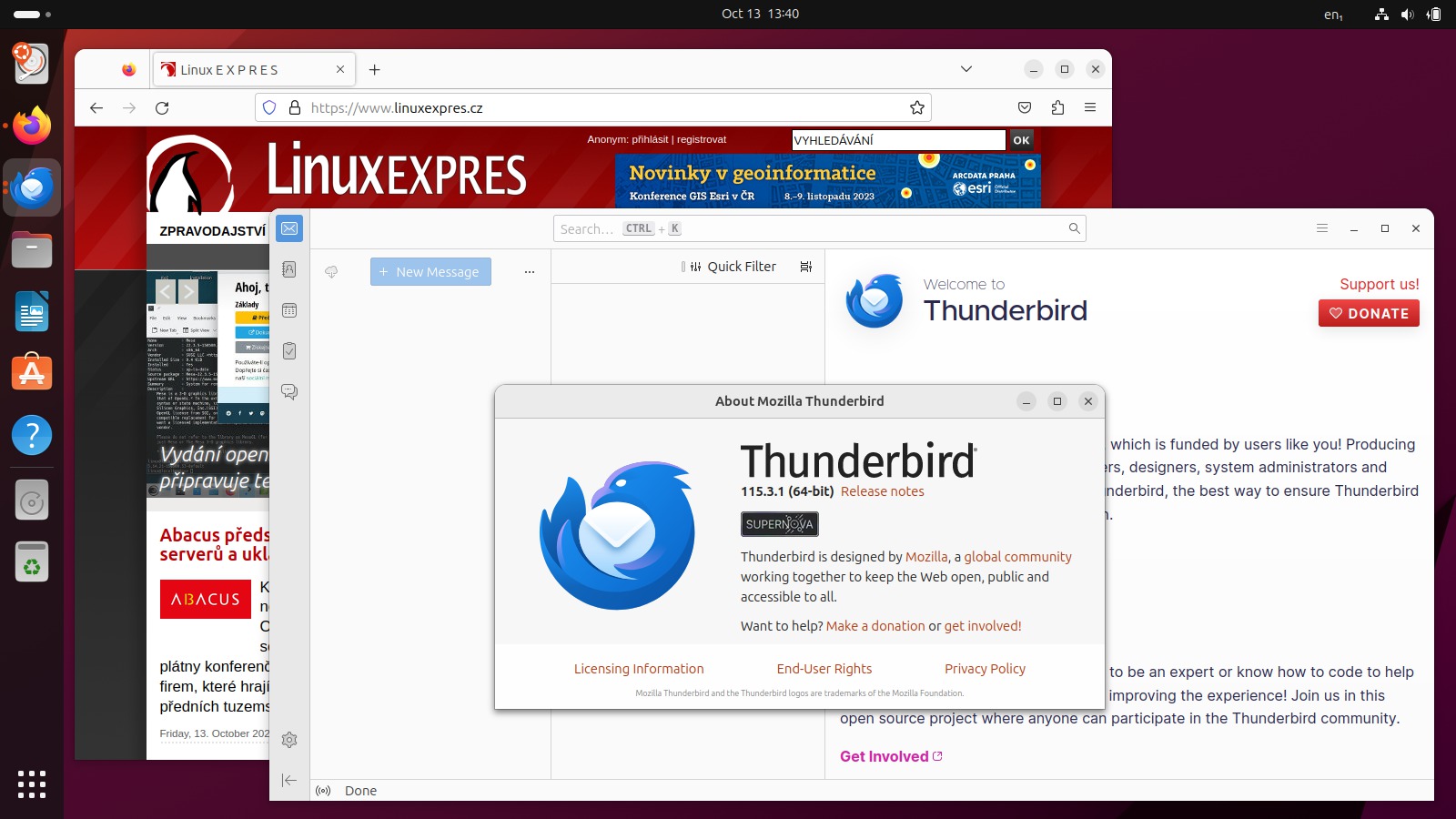The width and height of the screenshot is (1456, 819).
Task: Open the global community link
Action: tap(1017, 557)
